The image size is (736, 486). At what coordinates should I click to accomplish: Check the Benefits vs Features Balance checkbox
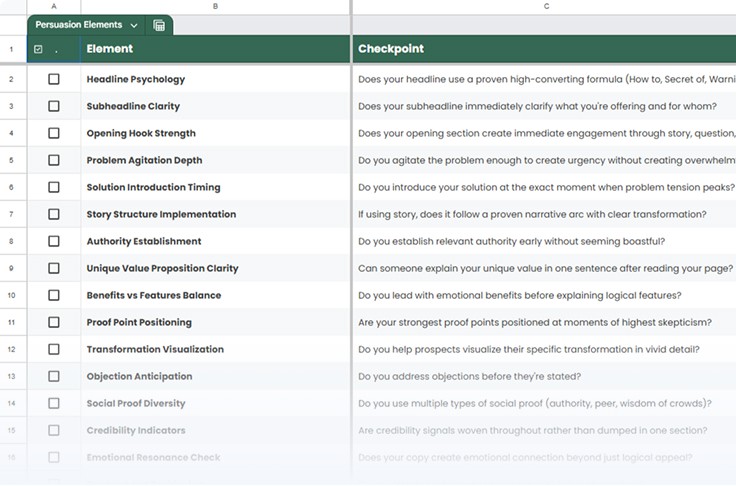[x=54, y=295]
